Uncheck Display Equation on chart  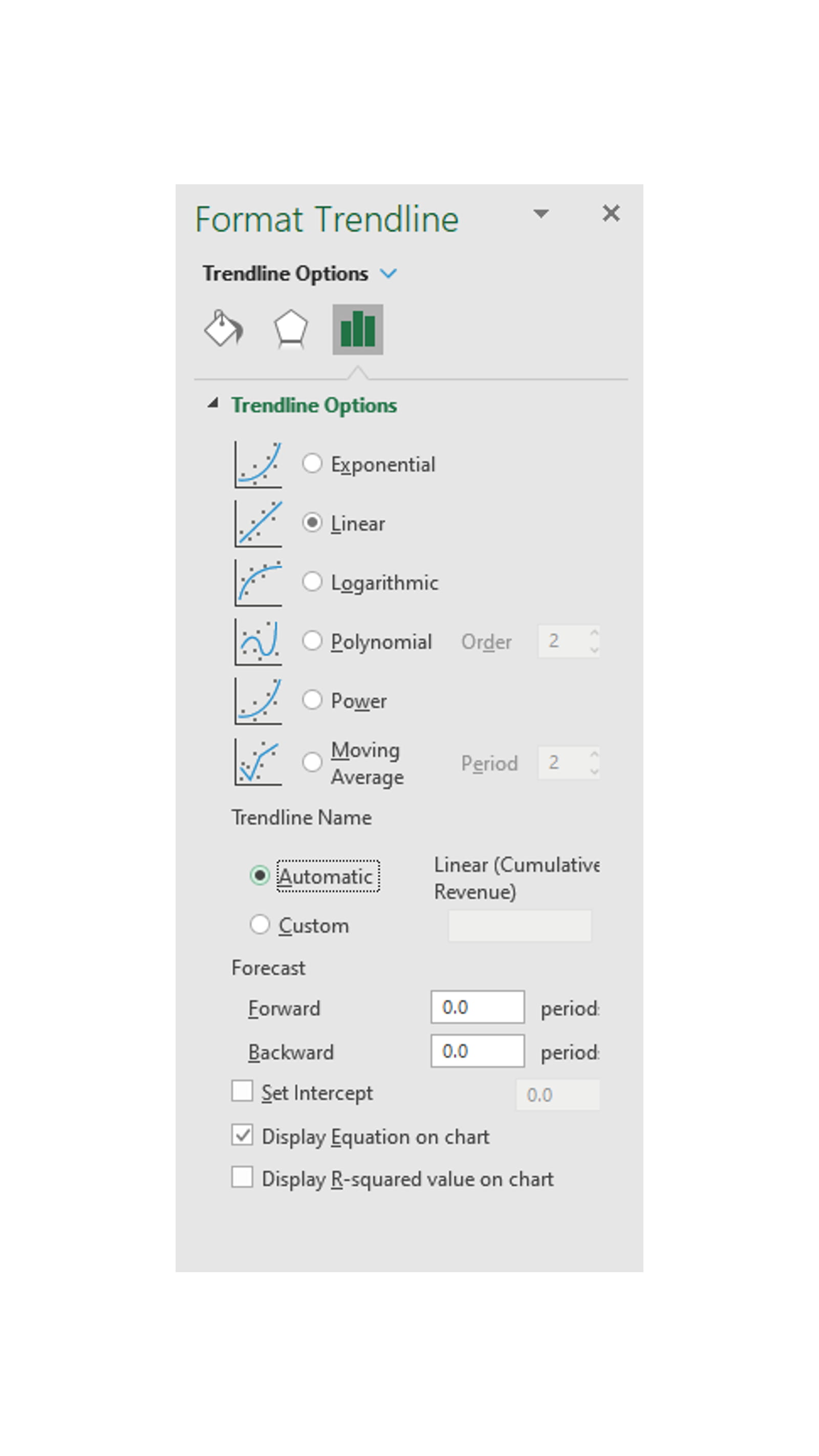[x=243, y=1135]
